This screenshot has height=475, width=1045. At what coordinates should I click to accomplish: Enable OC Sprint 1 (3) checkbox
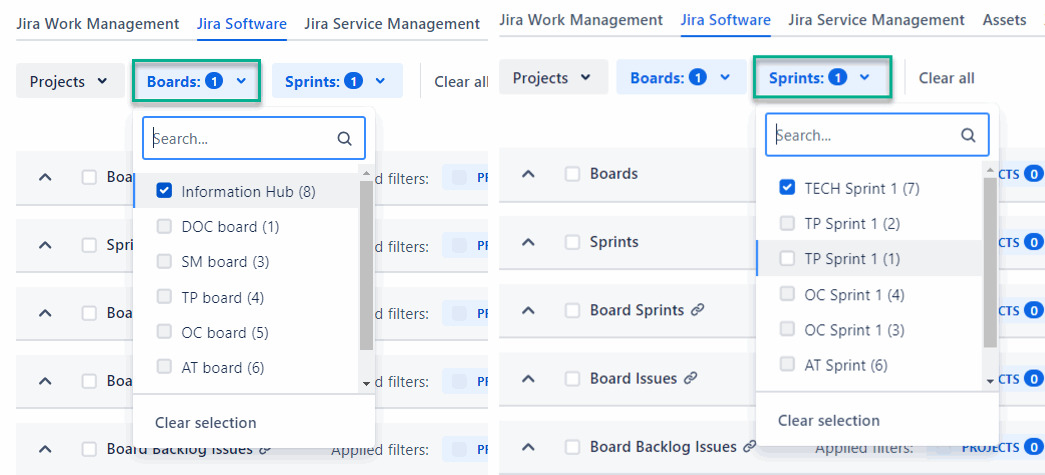tap(787, 329)
